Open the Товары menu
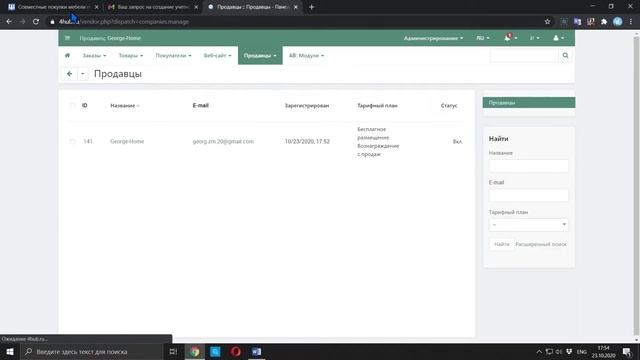The width and height of the screenshot is (640, 360). click(x=131, y=56)
